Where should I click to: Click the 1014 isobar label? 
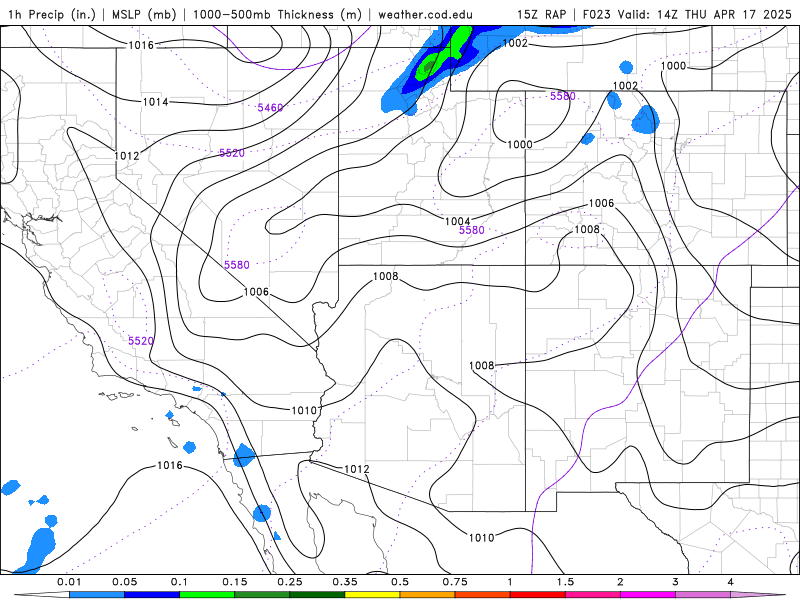[155, 102]
